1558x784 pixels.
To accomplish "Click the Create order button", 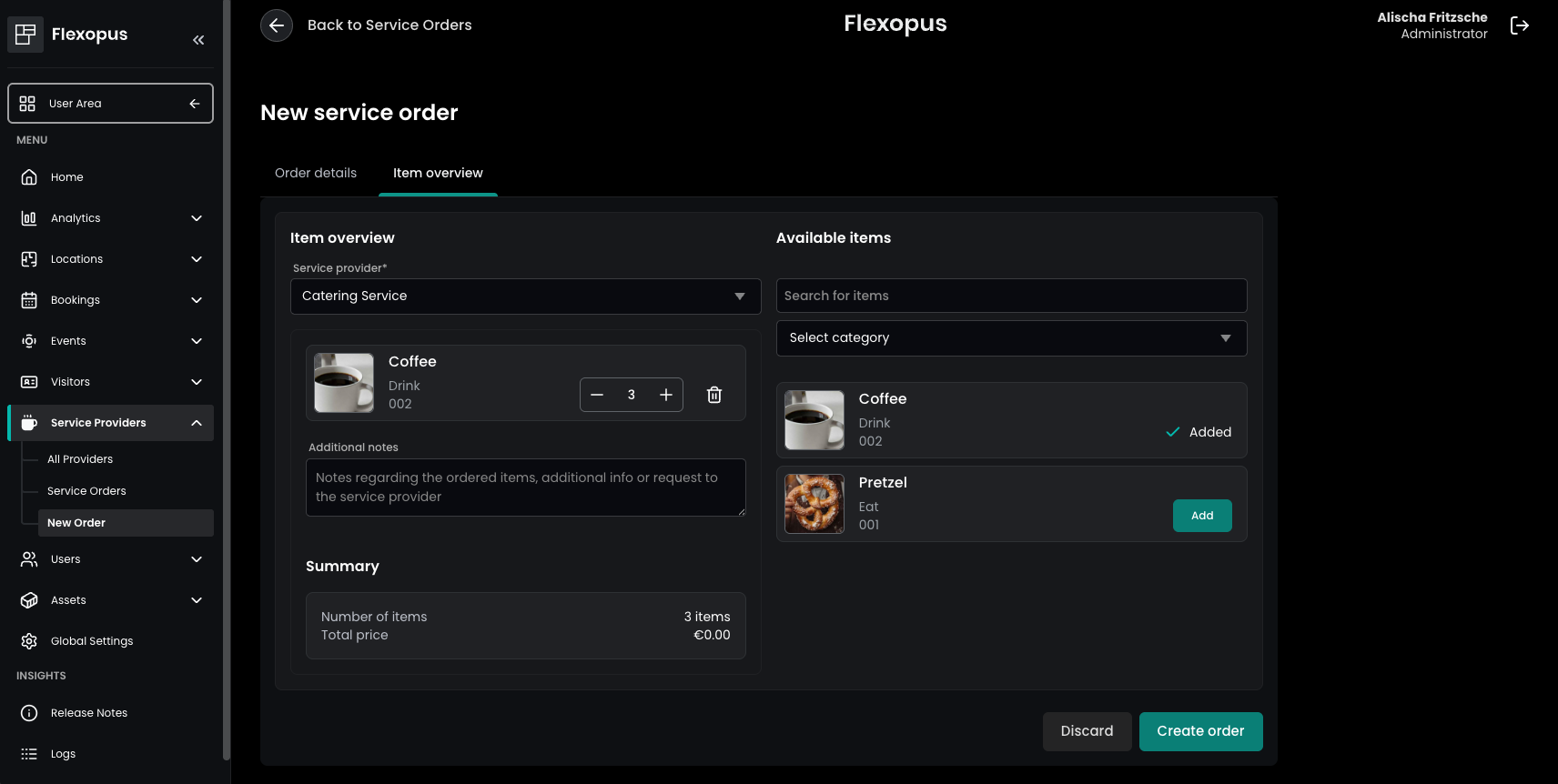I will 1199,731.
